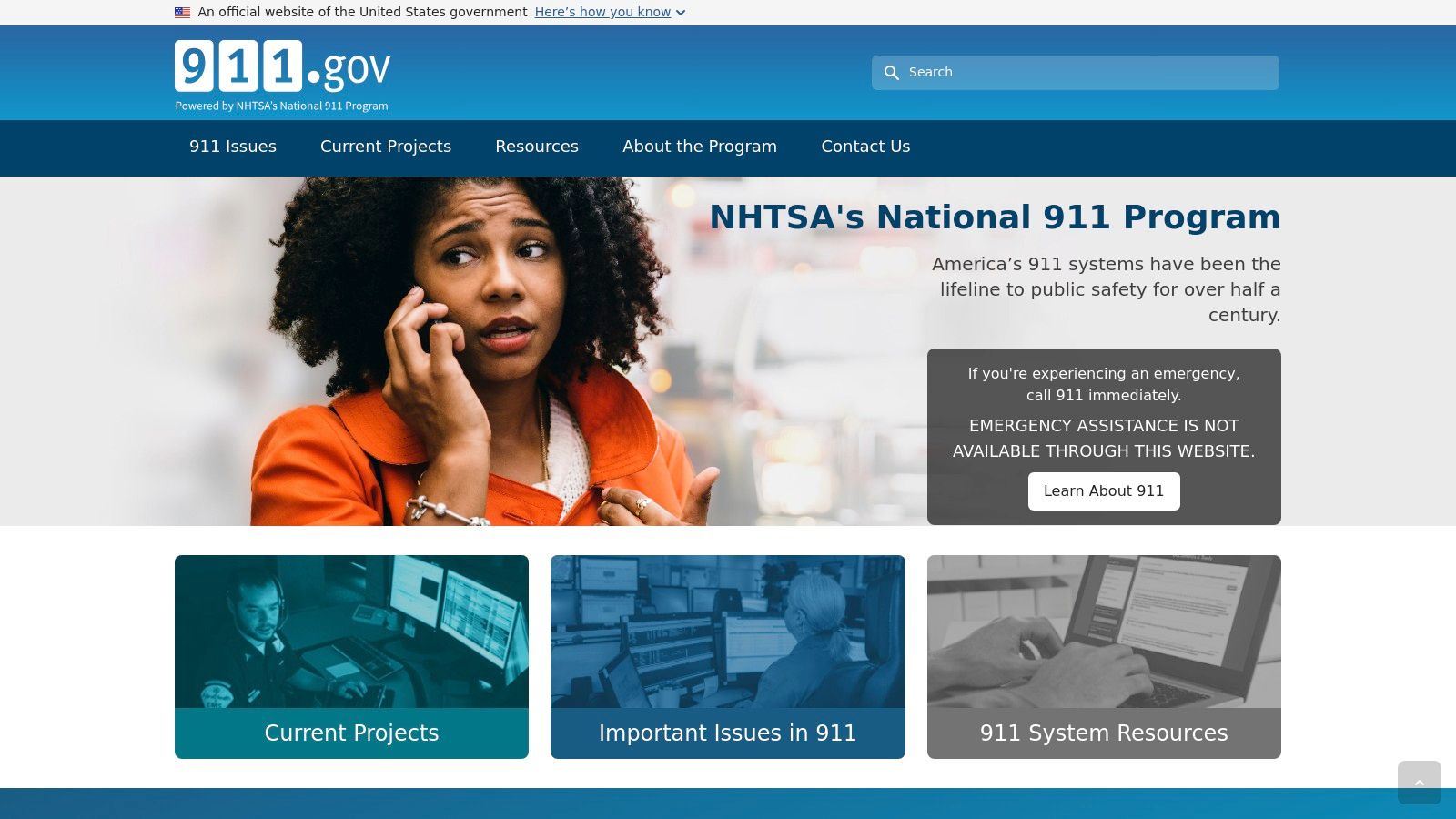Expand the "Here's how you know" disclosure
Image resolution: width=1456 pixels, height=819 pixels.
tap(603, 12)
